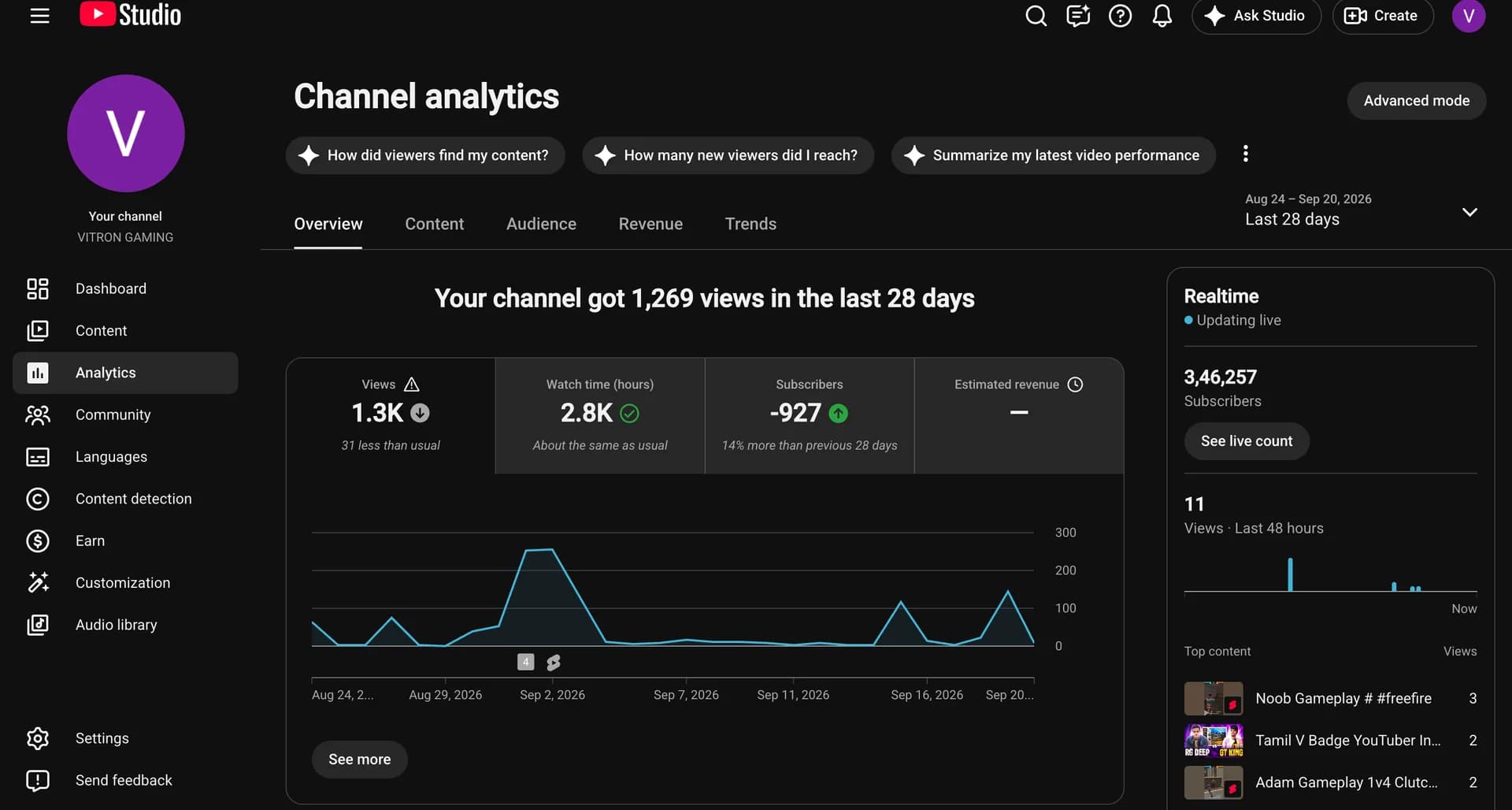The height and width of the screenshot is (810, 1512).
Task: Open Noob Gameplay # #freefire video thumbnail
Action: [1214, 698]
